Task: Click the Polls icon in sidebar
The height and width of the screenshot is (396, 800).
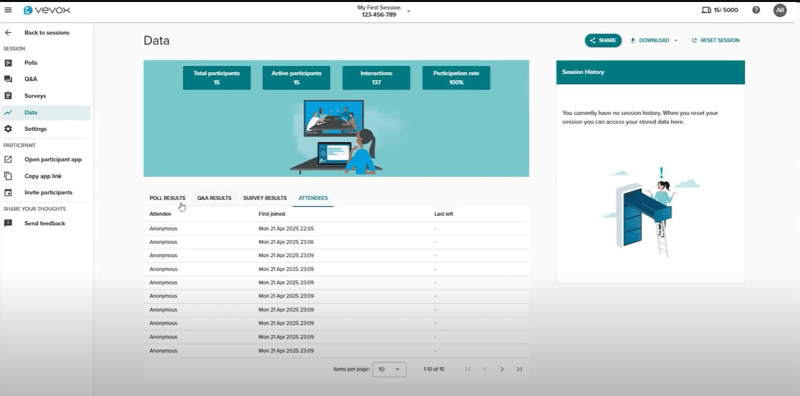Action: tap(8, 63)
